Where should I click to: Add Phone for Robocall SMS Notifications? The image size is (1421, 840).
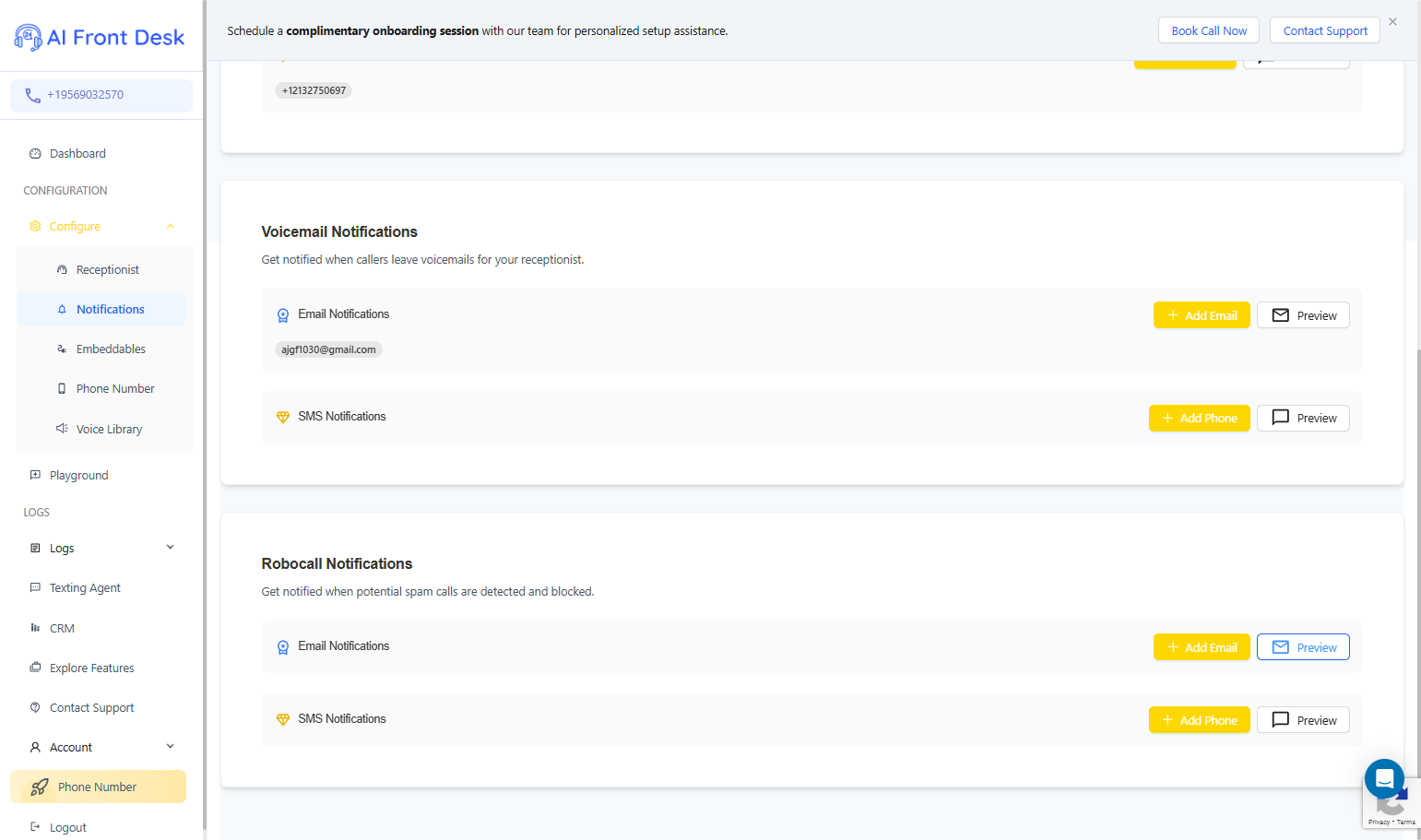coord(1200,720)
